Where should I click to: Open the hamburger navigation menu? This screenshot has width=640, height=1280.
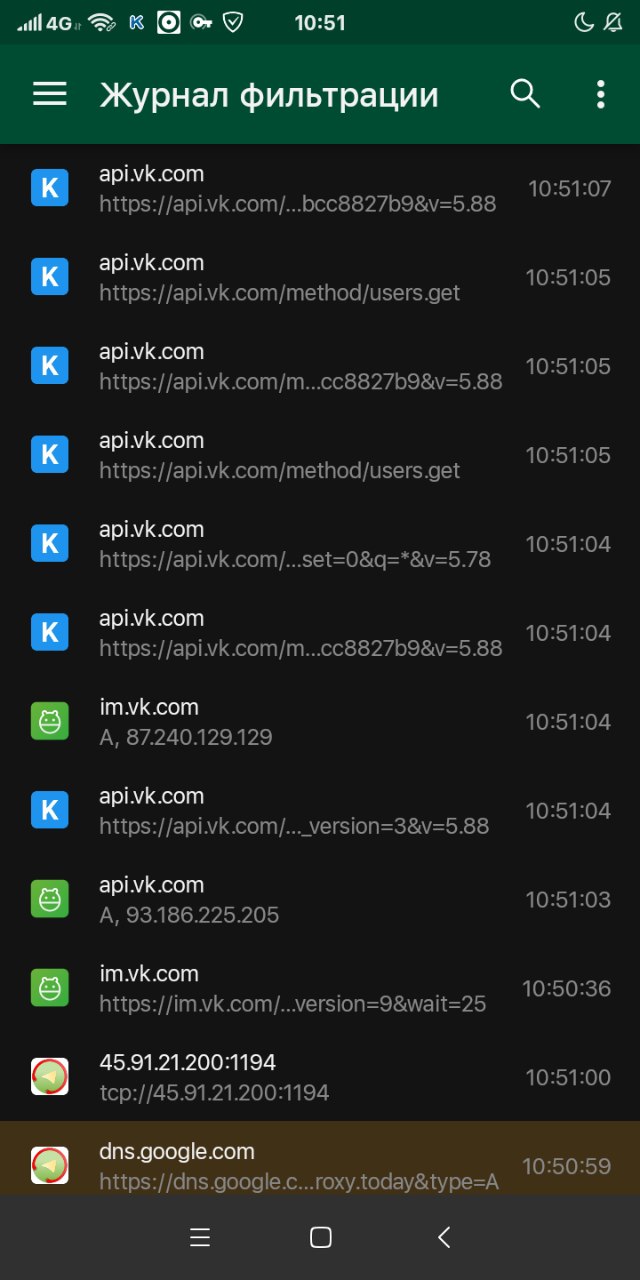(50, 94)
